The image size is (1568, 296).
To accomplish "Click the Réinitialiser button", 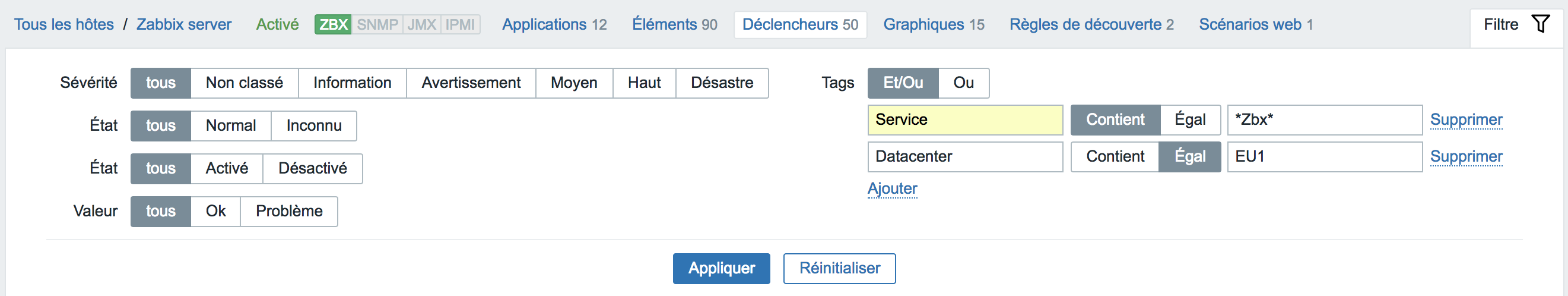I will point(839,269).
